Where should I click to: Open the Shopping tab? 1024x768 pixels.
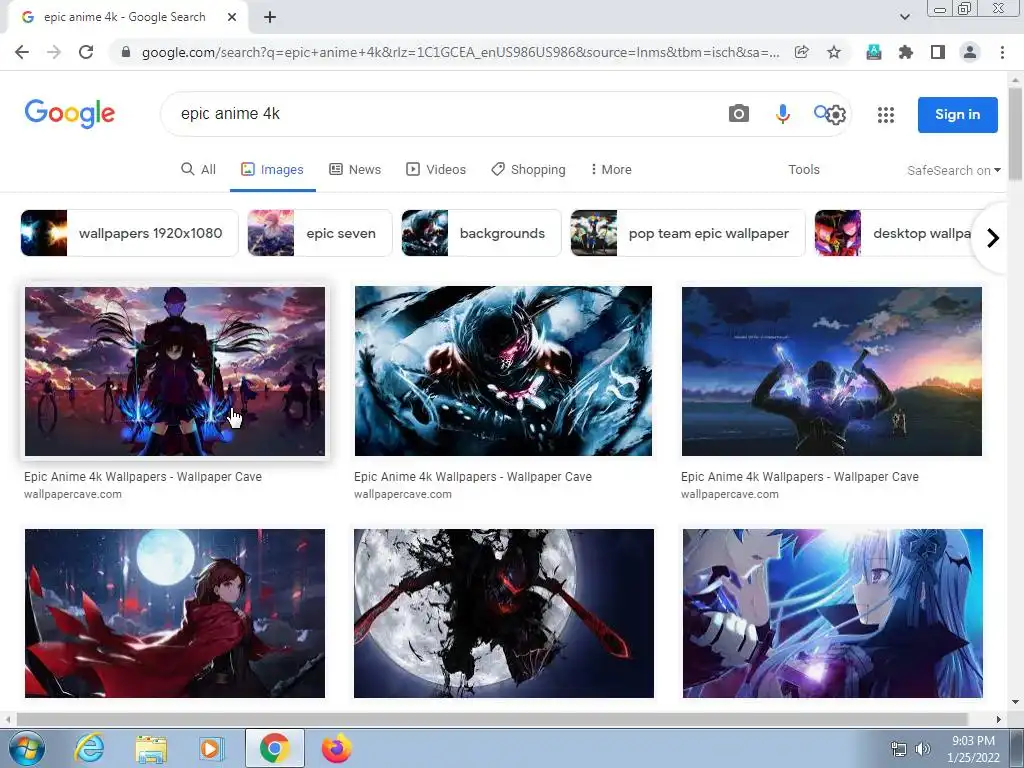tap(528, 169)
